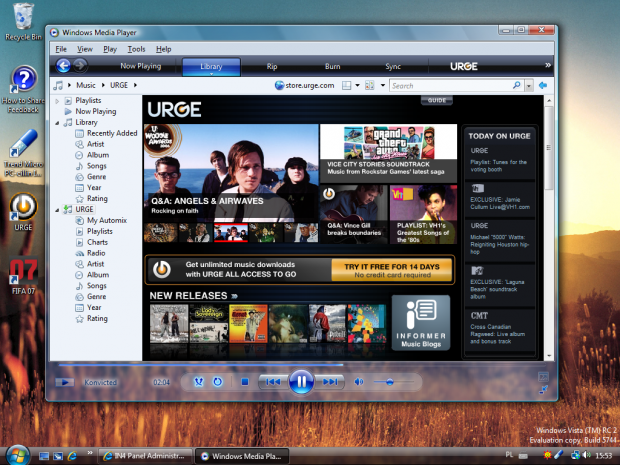
Task: Pause the current track
Action: (x=301, y=381)
